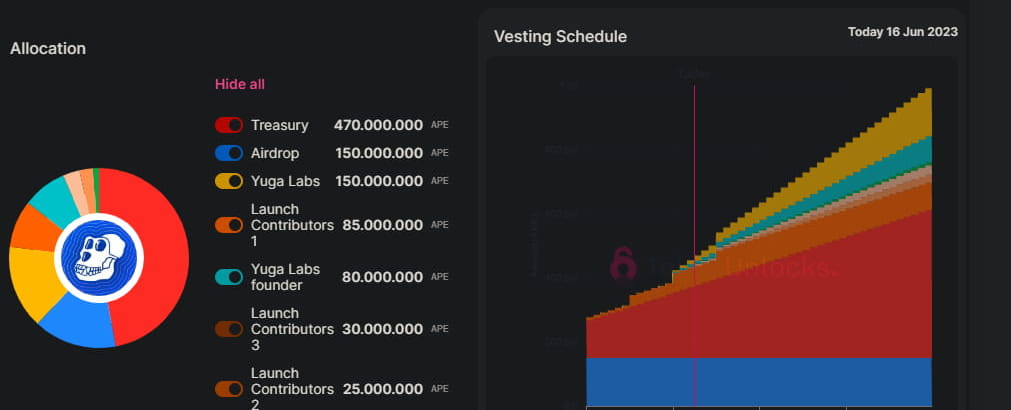Click the lock watermark icon on the vesting chart
This screenshot has height=410, width=1011.
tap(623, 263)
